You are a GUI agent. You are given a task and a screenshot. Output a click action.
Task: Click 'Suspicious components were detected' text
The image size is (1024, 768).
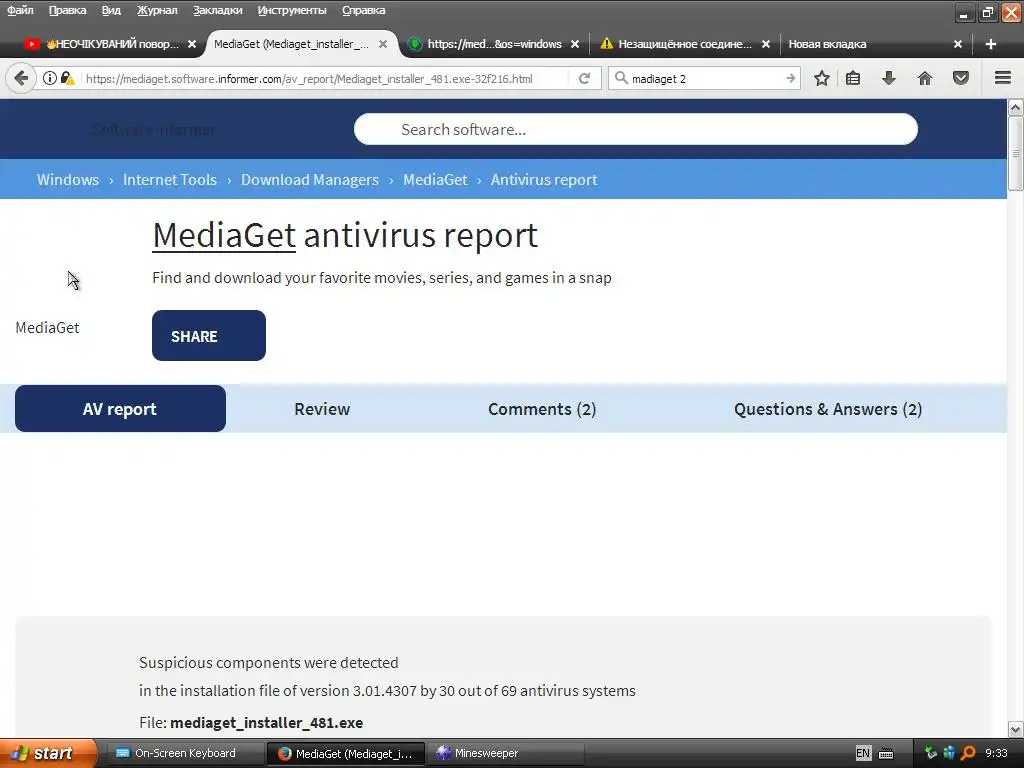pos(268,662)
